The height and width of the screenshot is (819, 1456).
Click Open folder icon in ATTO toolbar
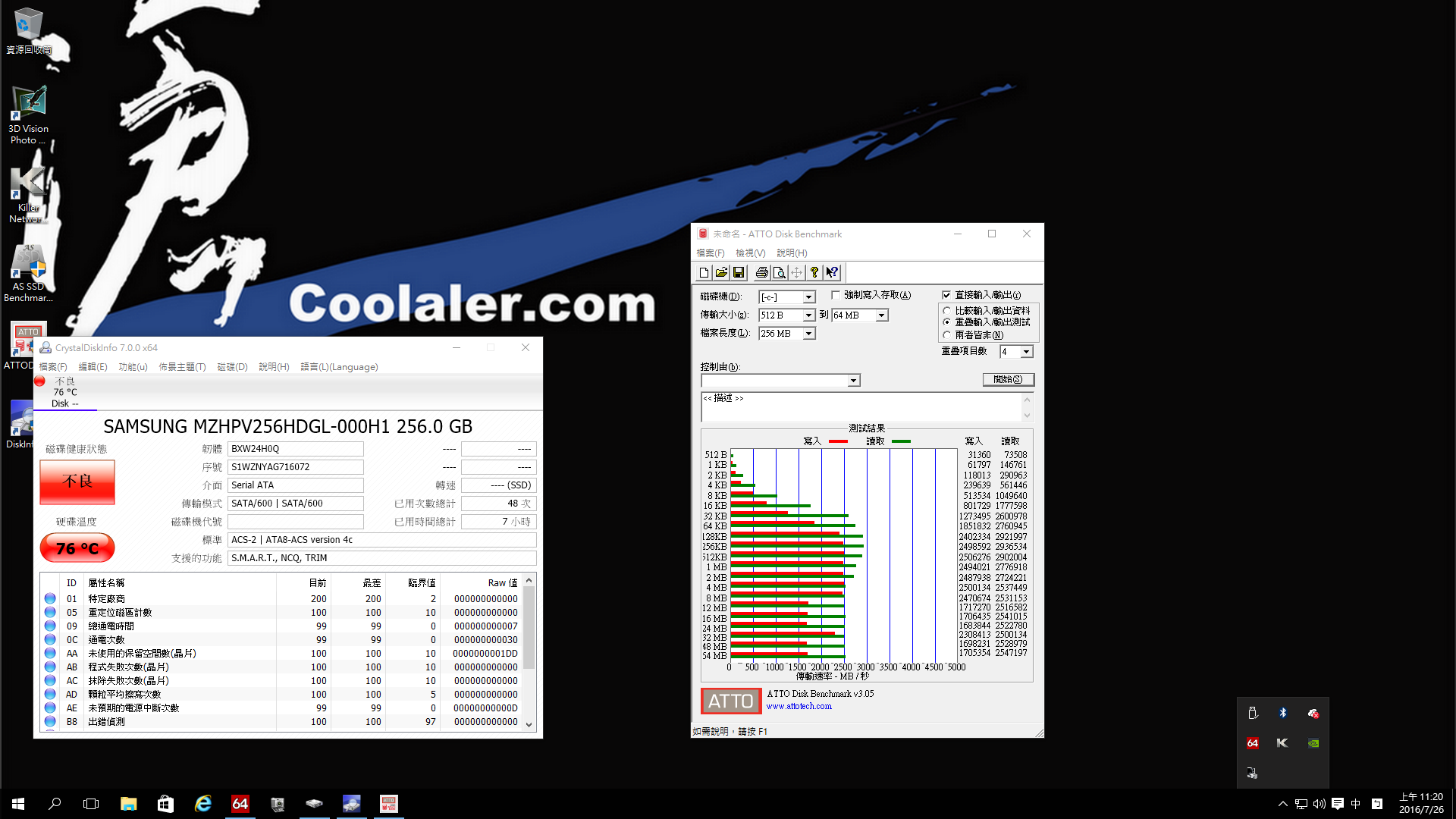pyautogui.click(x=721, y=272)
